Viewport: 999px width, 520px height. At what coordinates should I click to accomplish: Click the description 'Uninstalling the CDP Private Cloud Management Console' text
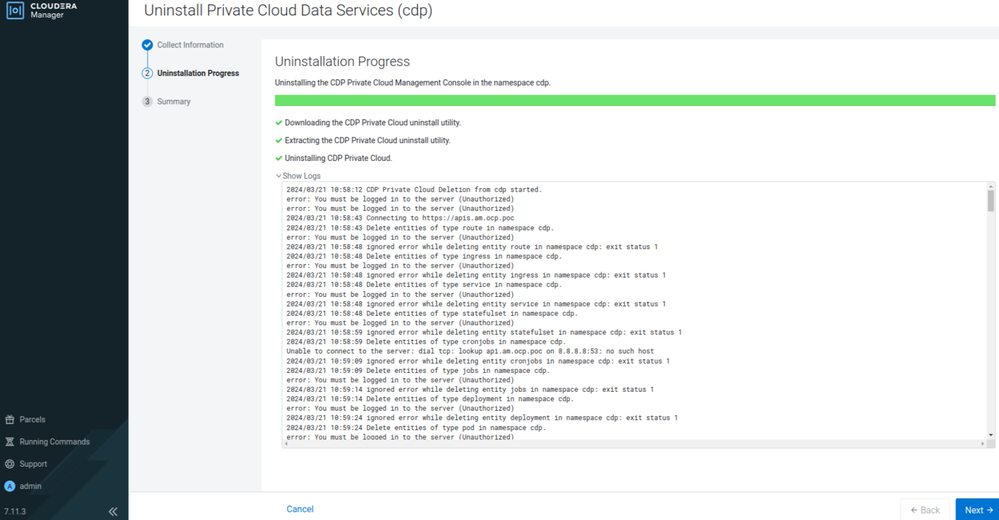tap(412, 83)
